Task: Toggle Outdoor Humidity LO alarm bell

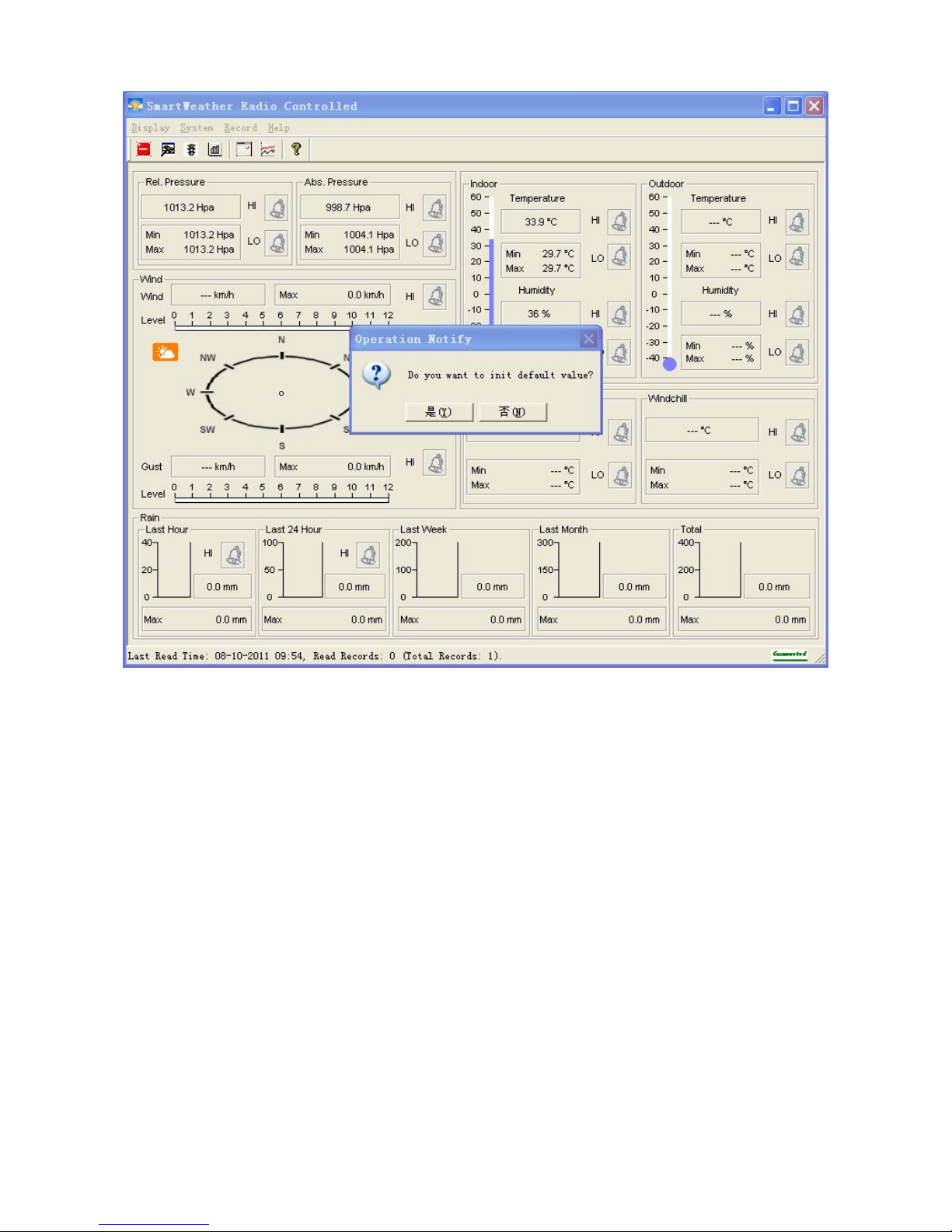Action: 797,352
